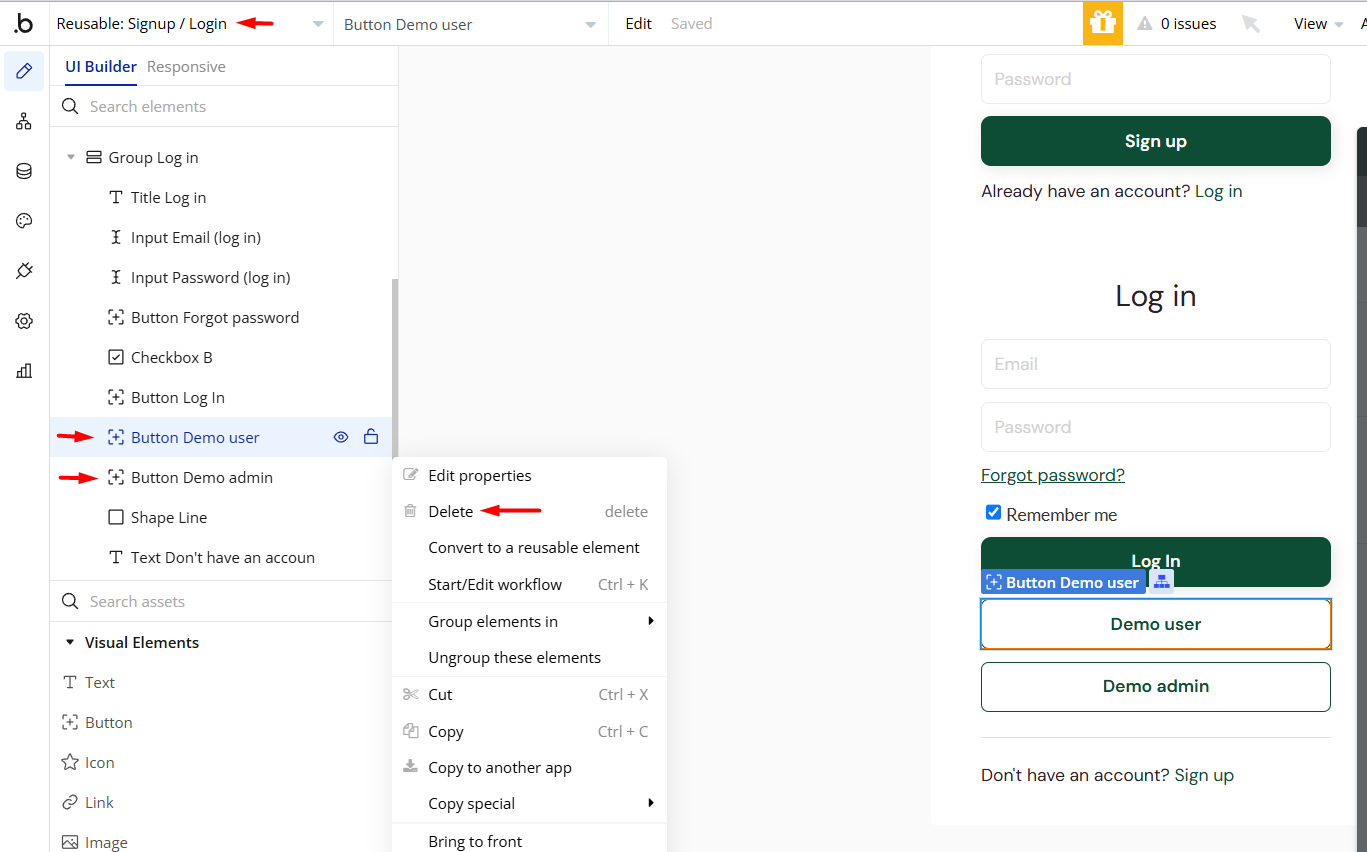1367x852 pixels.
Task: Activate the inspect pointer icon in top bar
Action: 1250,24
